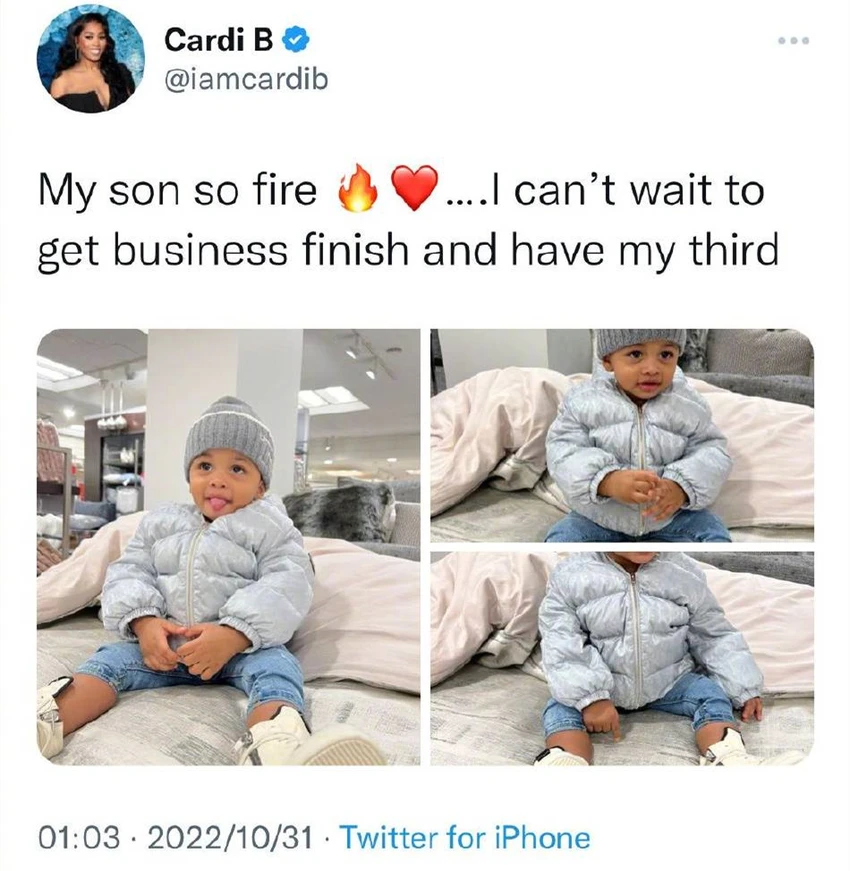This screenshot has width=850, height=871.
Task: Open the Cardi B display name
Action: [x=219, y=40]
